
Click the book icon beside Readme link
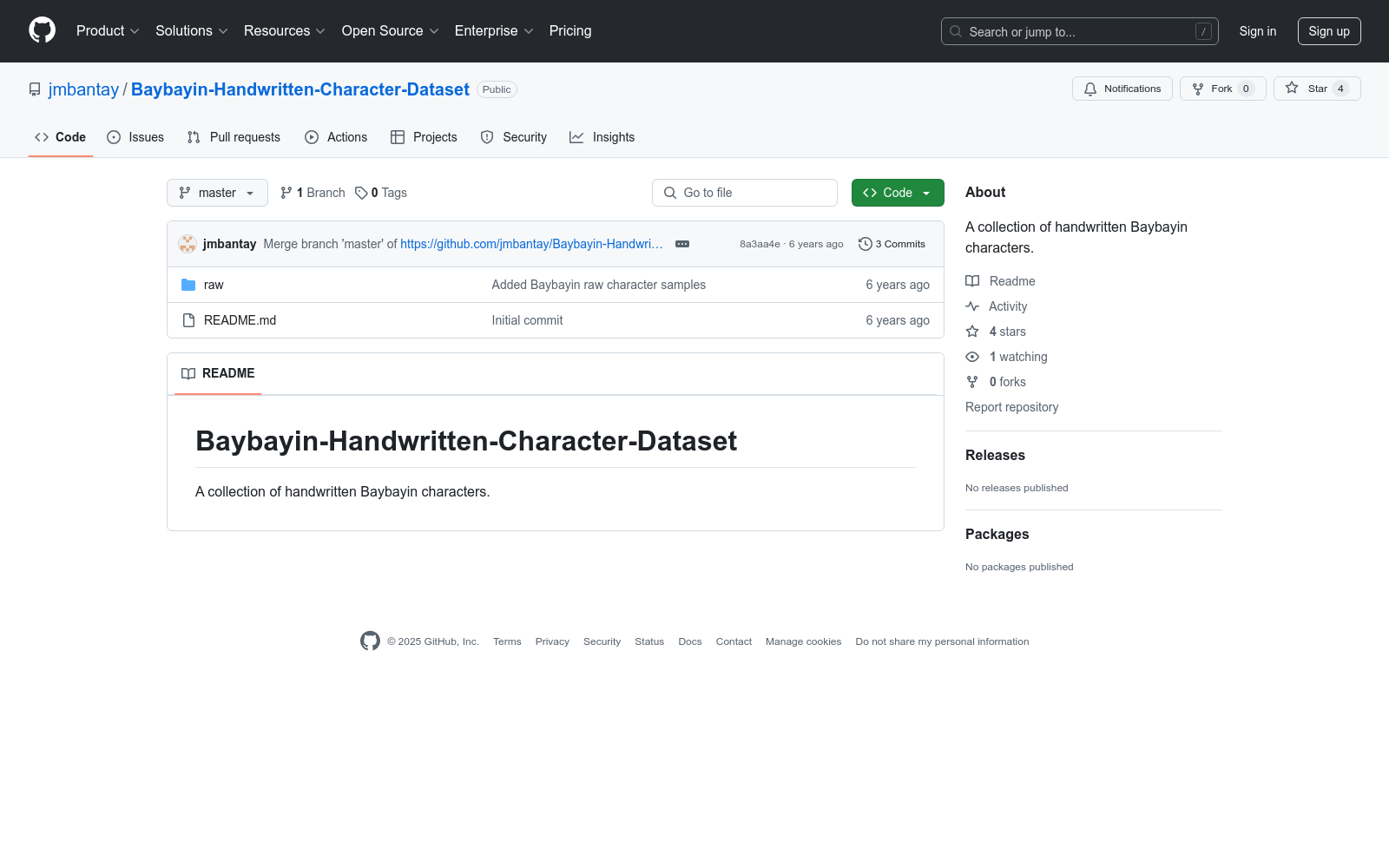click(x=972, y=281)
